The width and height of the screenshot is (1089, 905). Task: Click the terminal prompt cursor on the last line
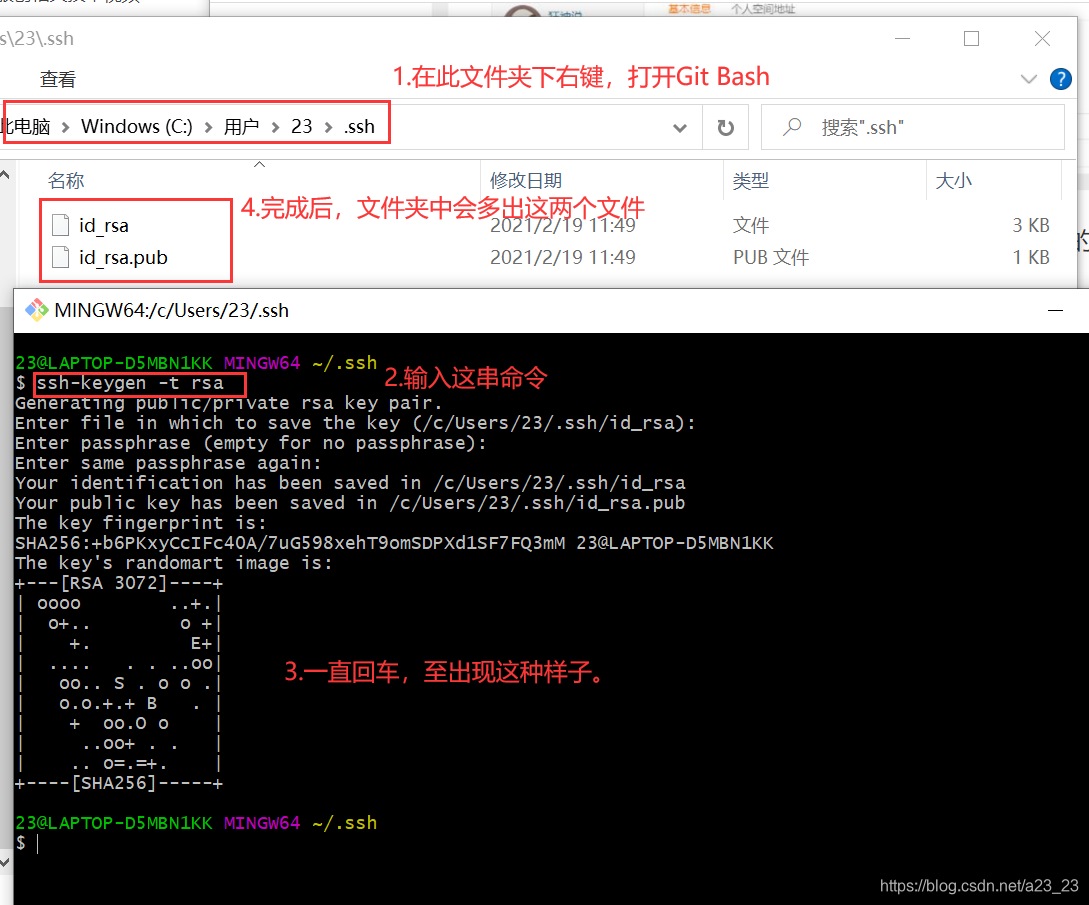coord(38,843)
